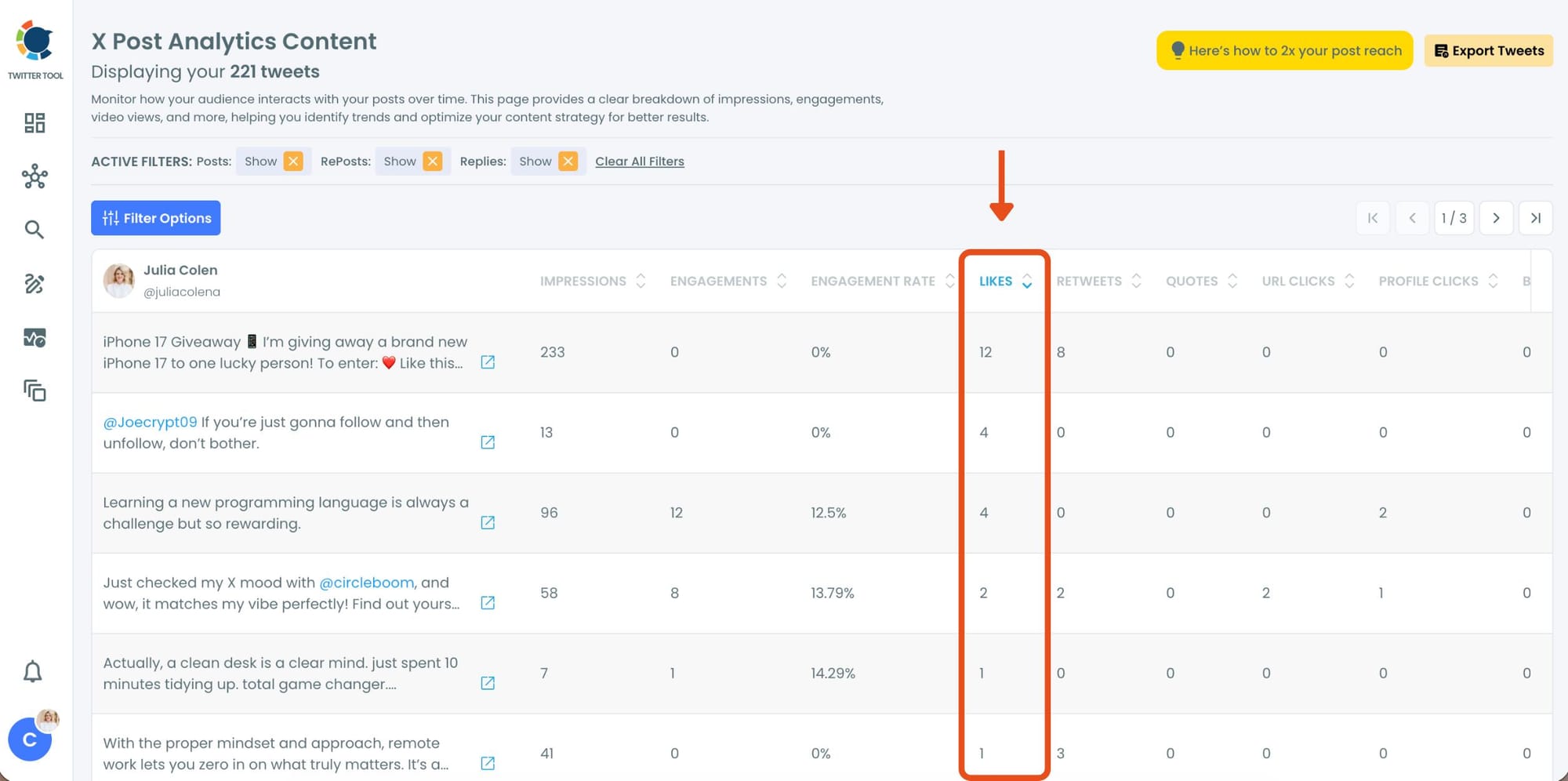Remove the Posts: Show filter
This screenshot has height=781, width=1568.
tap(293, 161)
